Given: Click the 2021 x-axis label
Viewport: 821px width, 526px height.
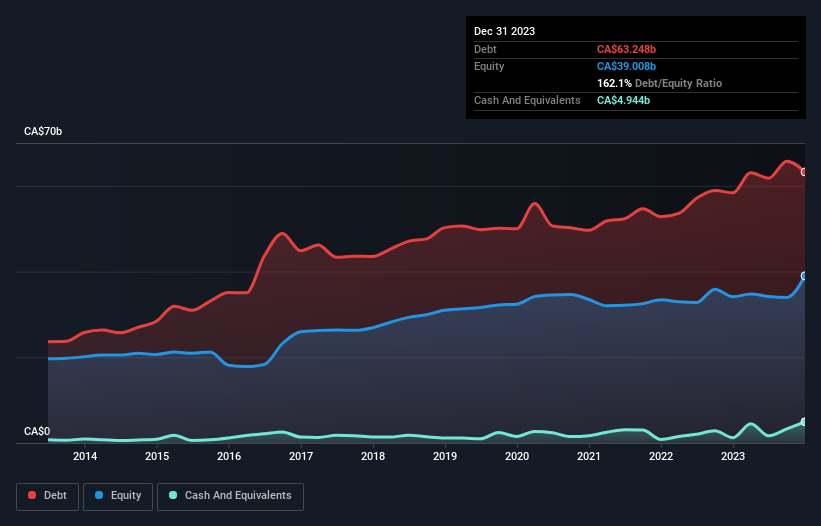Looking at the screenshot, I should (589, 456).
